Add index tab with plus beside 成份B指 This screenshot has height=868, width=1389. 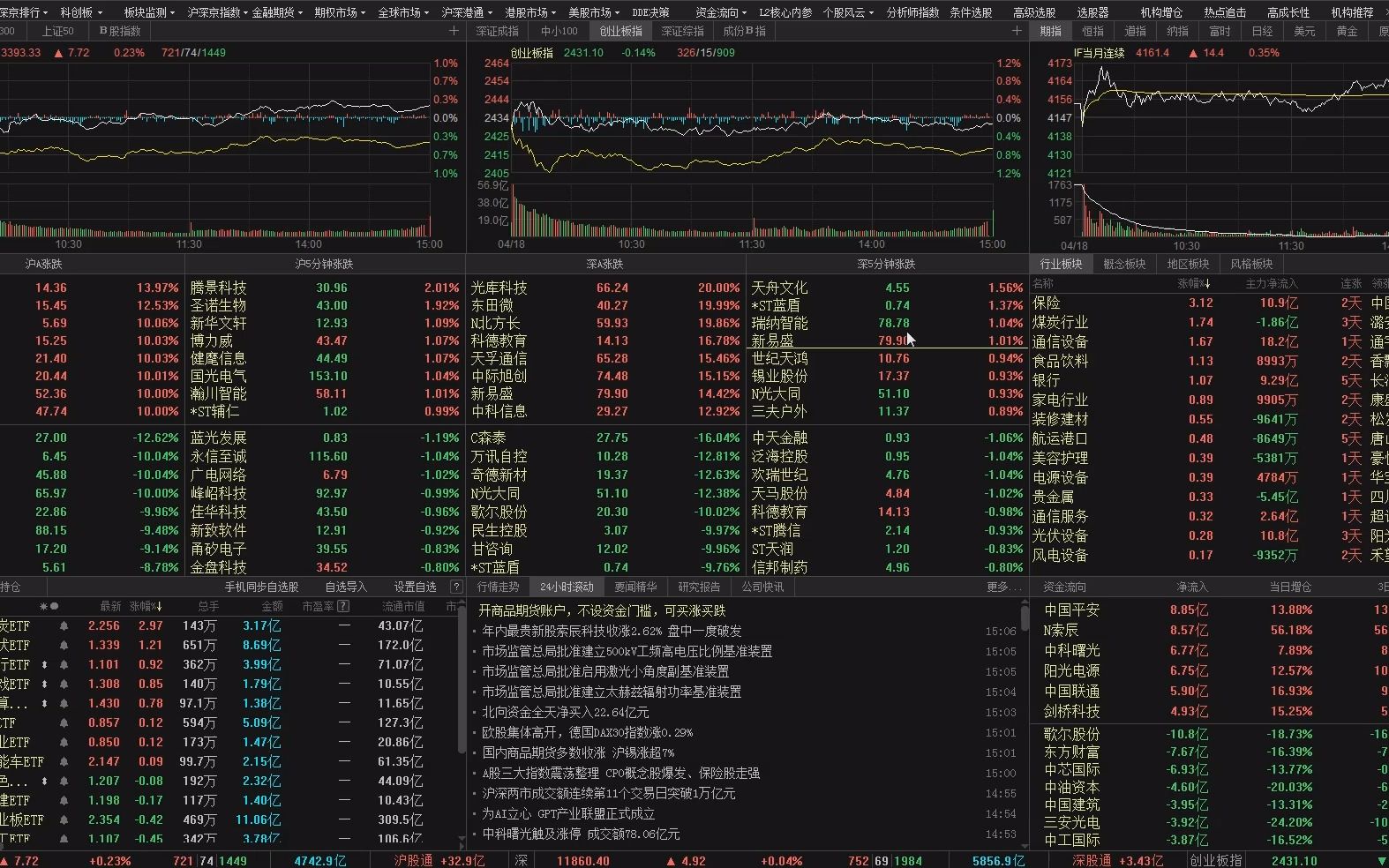(1017, 31)
